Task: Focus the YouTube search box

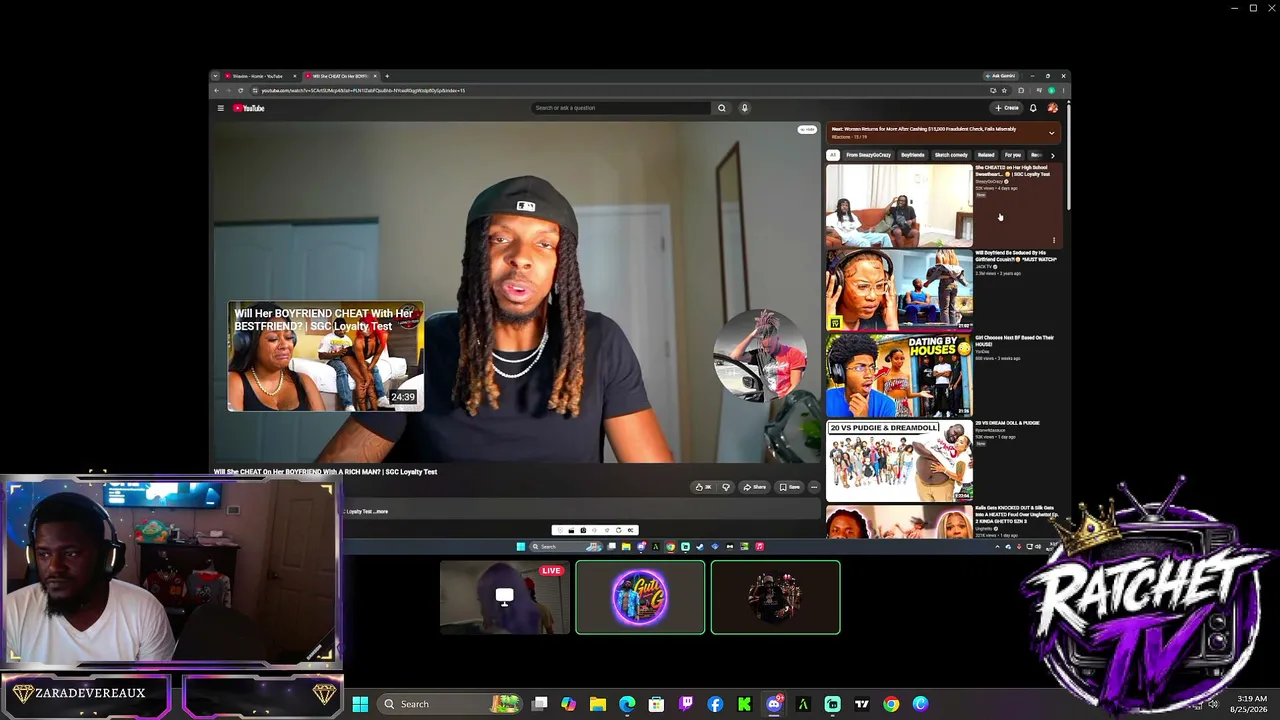Action: click(x=621, y=108)
